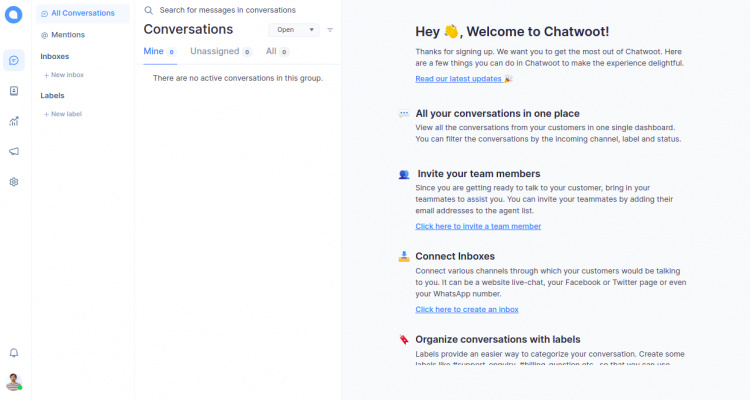This screenshot has height=400, width=750.
Task: Click the conversation filter icon
Action: tap(330, 30)
